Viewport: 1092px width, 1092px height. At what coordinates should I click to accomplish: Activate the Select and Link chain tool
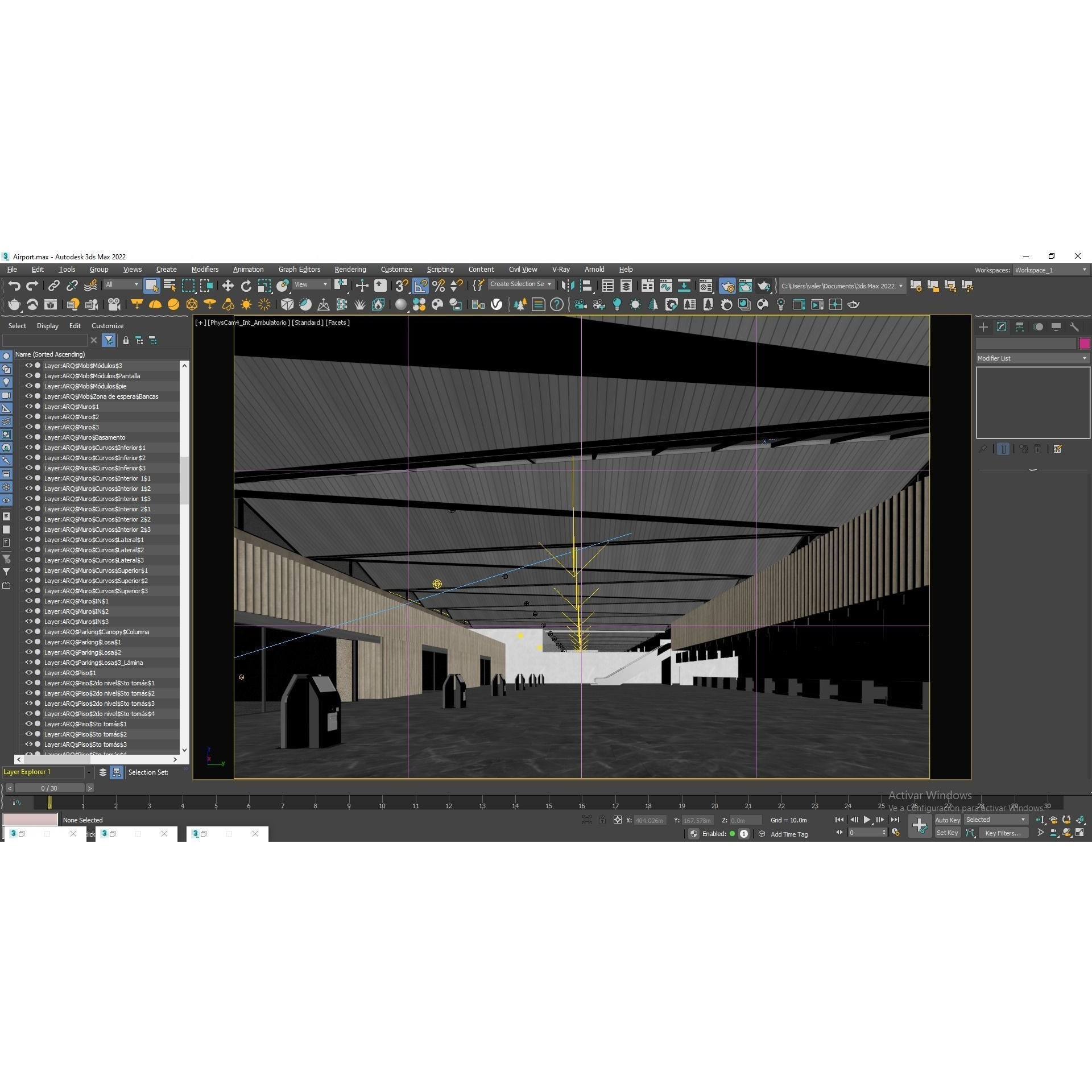click(x=54, y=286)
